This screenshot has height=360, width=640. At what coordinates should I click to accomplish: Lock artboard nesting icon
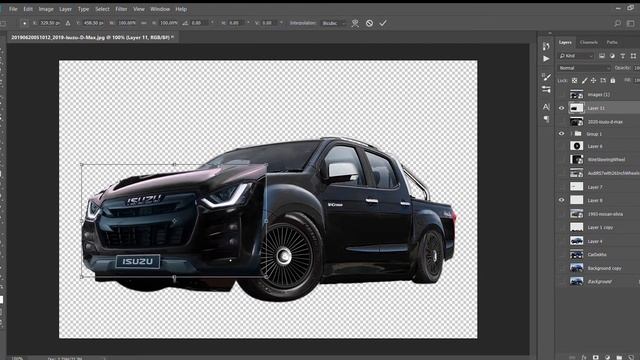[603, 81]
